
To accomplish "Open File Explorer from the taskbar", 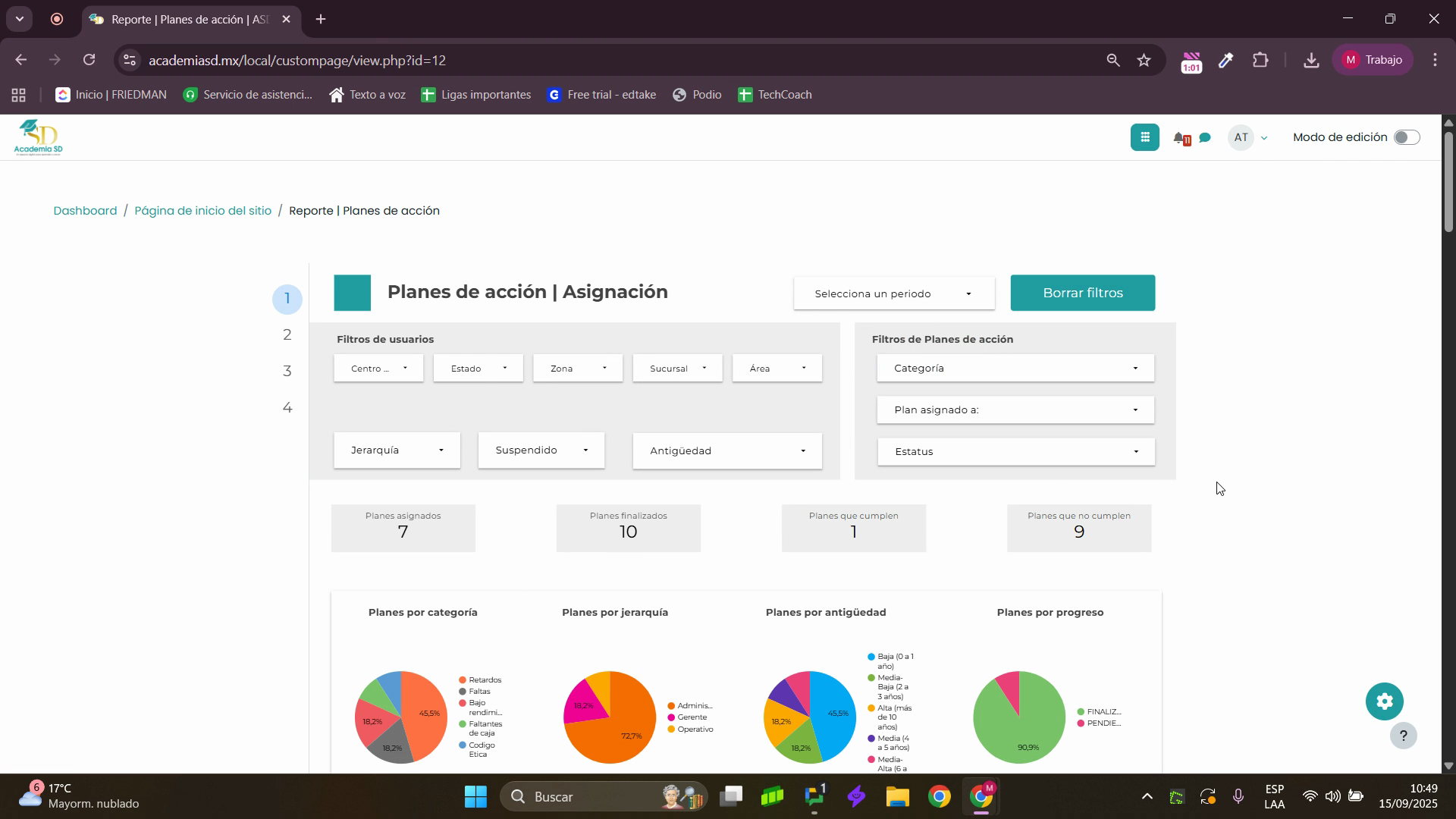I will 897,797.
